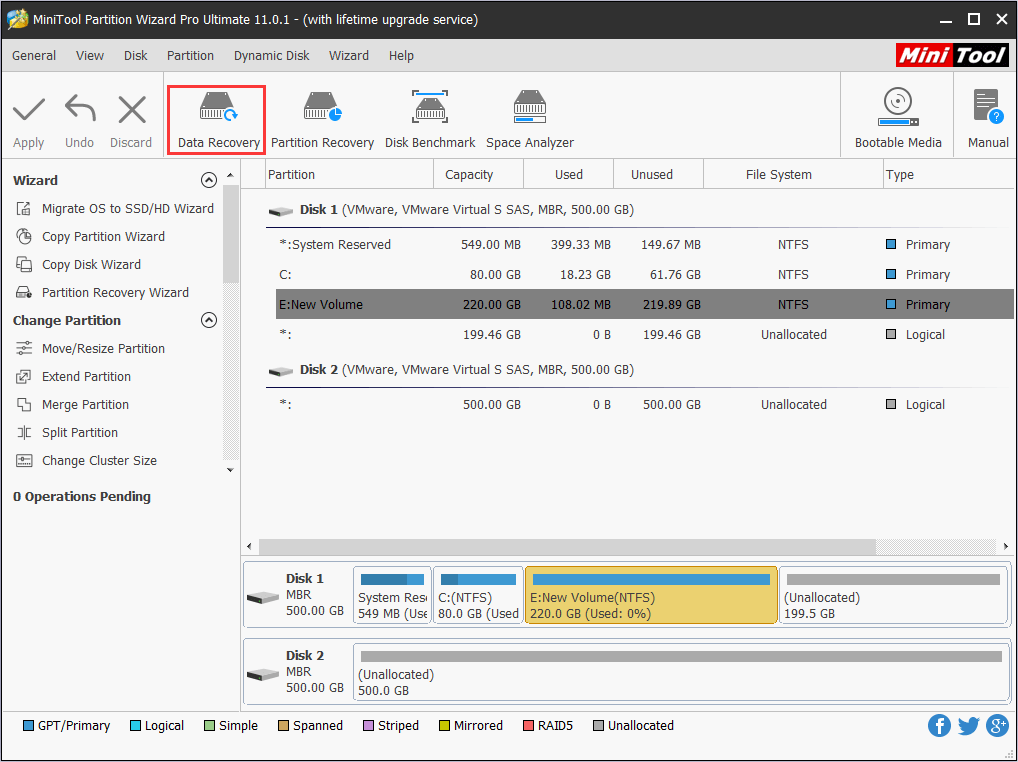Select Disk 2 500.0 GB Unallocated block
This screenshot has width=1018, height=762.
pyautogui.click(x=680, y=672)
